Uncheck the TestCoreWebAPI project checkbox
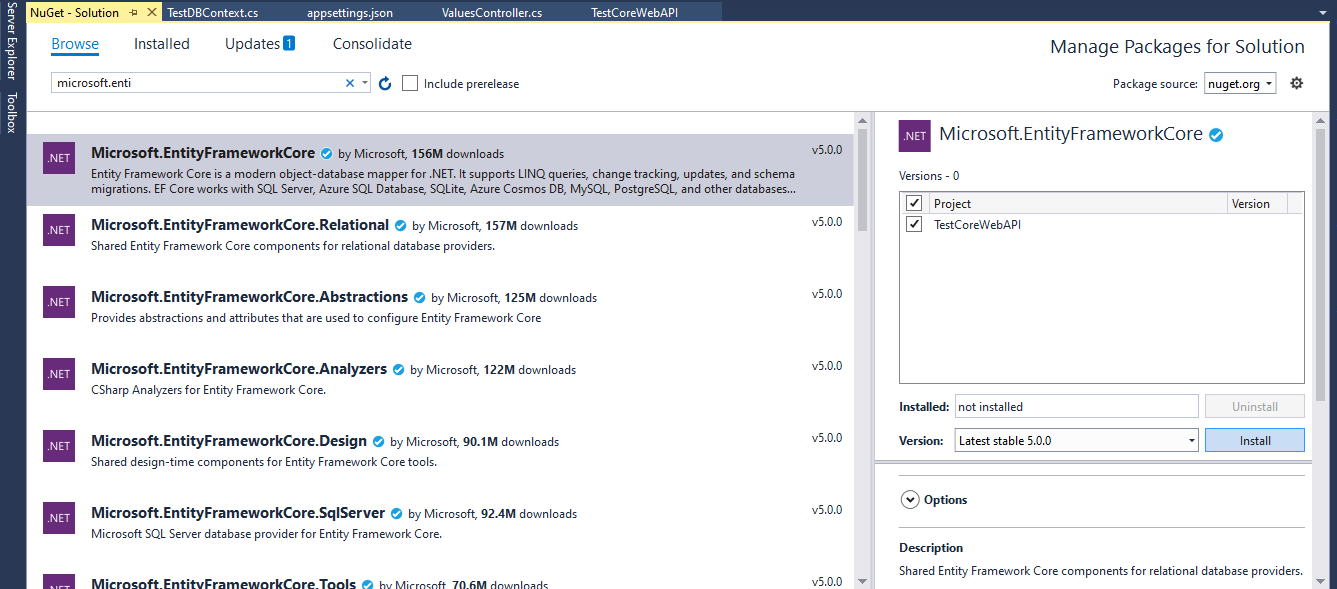This screenshot has height=589, width=1337. [x=914, y=224]
